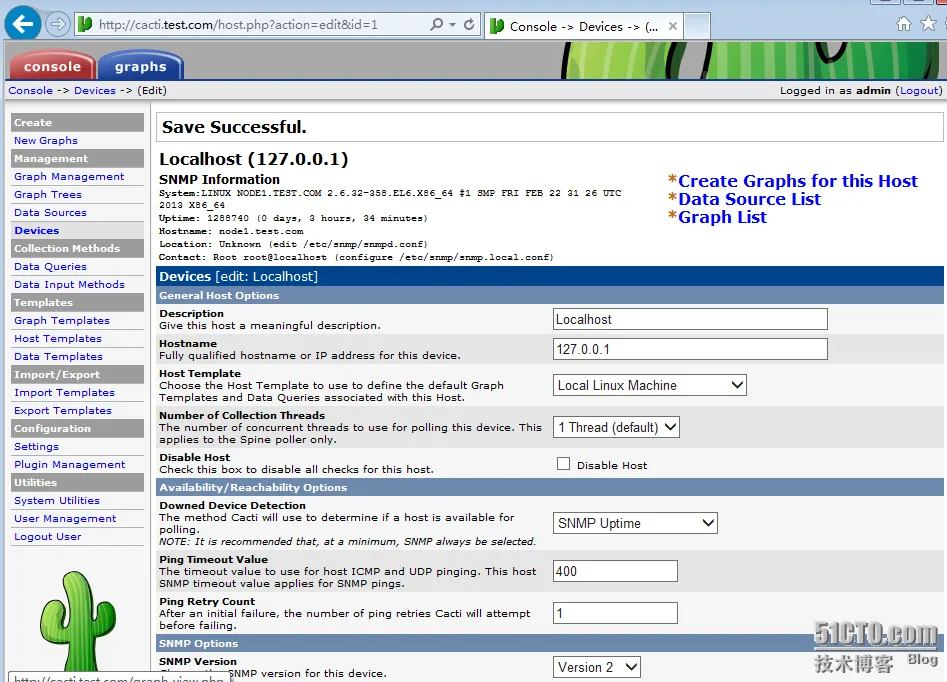Viewport: 947px width, 682px height.
Task: Click the Console breadcrumb link
Action: 30,91
